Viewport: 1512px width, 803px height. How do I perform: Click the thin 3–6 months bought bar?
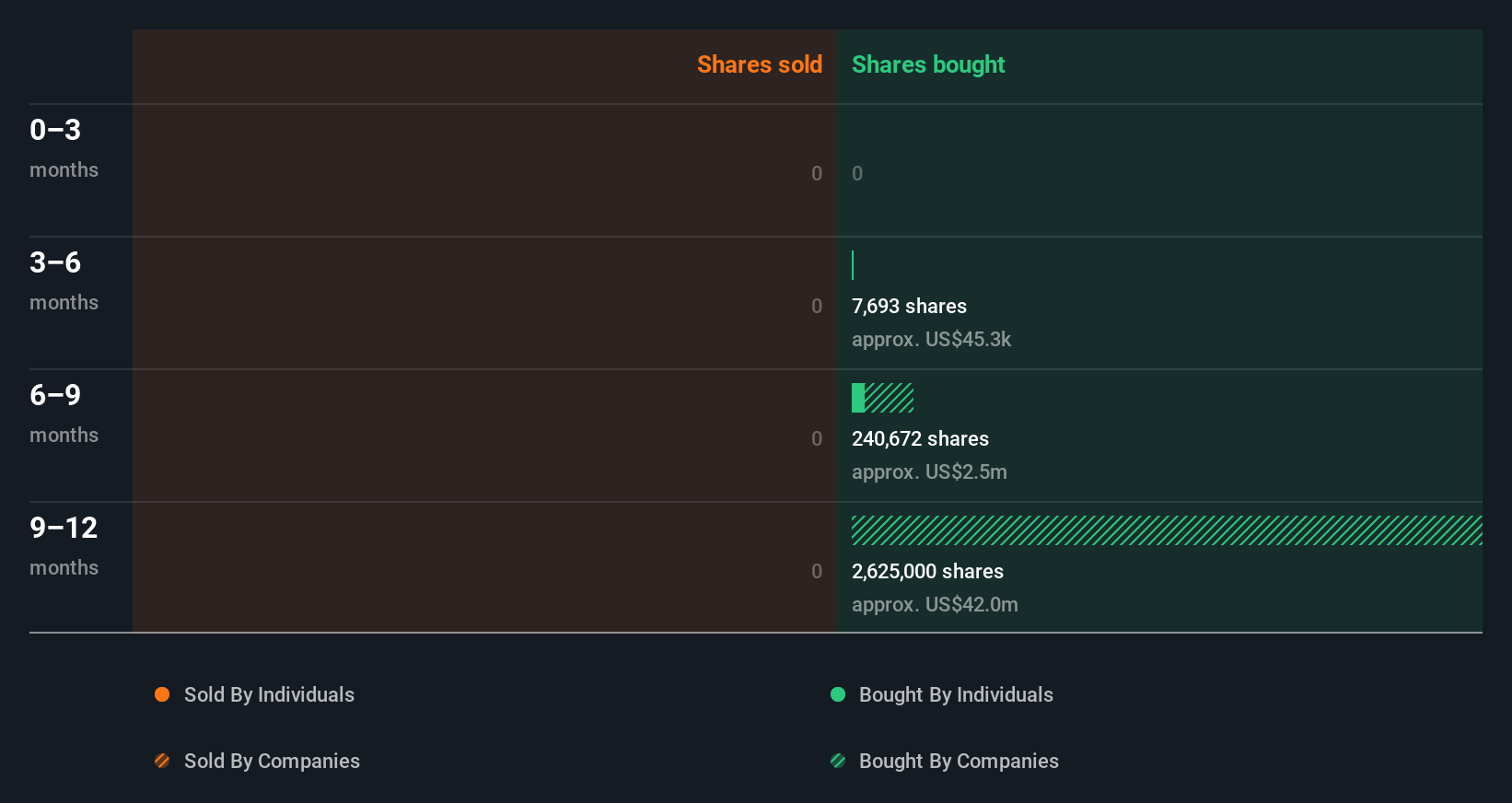click(853, 265)
